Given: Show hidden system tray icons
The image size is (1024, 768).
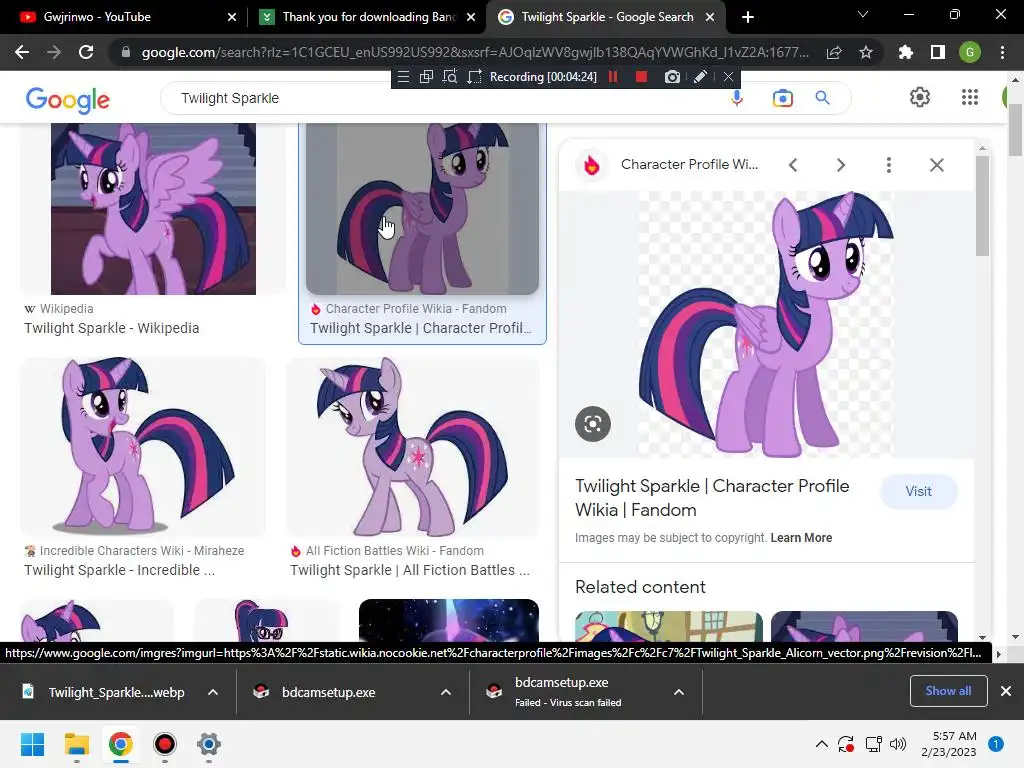Looking at the screenshot, I should click(822, 744).
